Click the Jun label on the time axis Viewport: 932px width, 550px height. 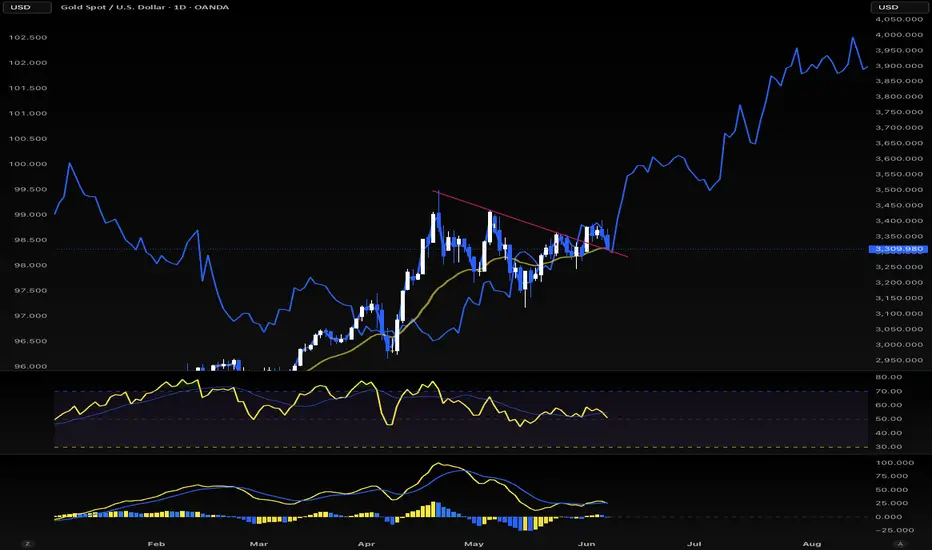[586, 543]
